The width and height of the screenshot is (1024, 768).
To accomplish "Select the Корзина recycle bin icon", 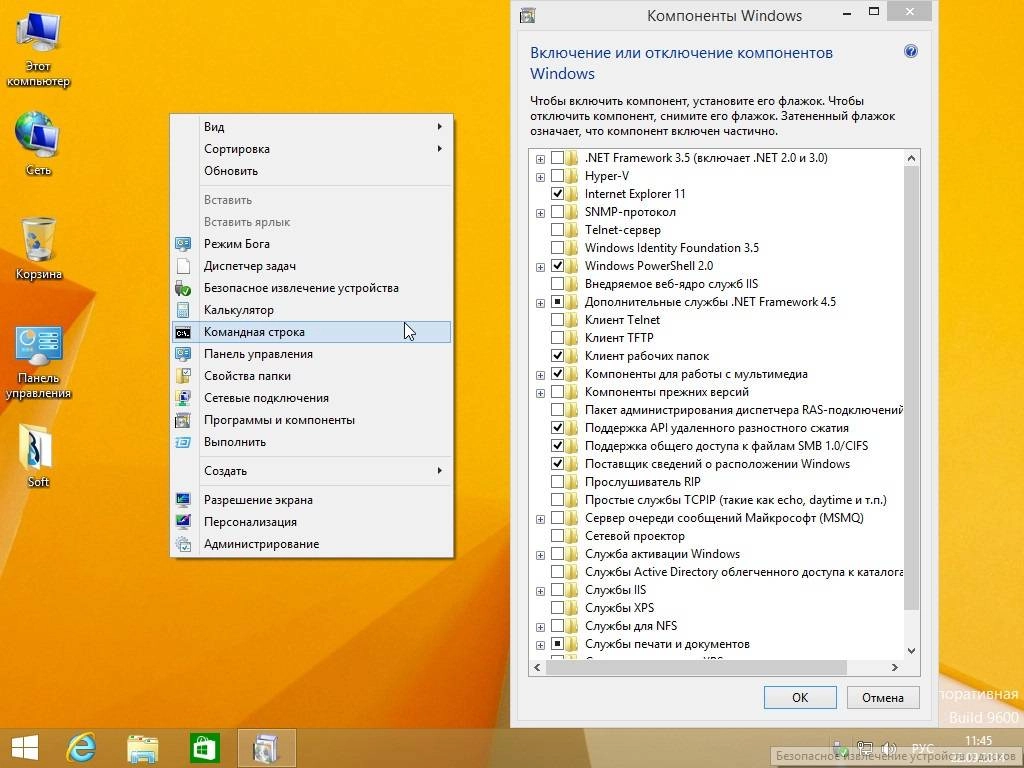I will (38, 248).
